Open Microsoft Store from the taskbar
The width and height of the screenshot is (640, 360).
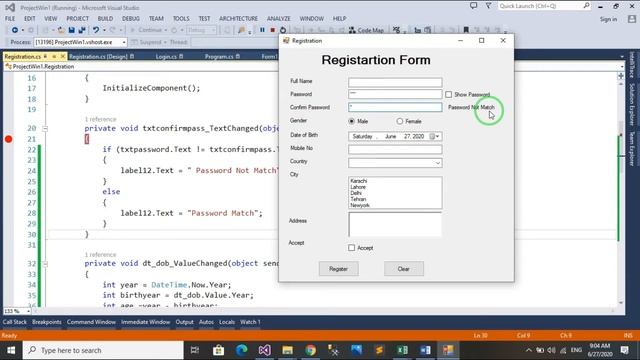[218, 350]
